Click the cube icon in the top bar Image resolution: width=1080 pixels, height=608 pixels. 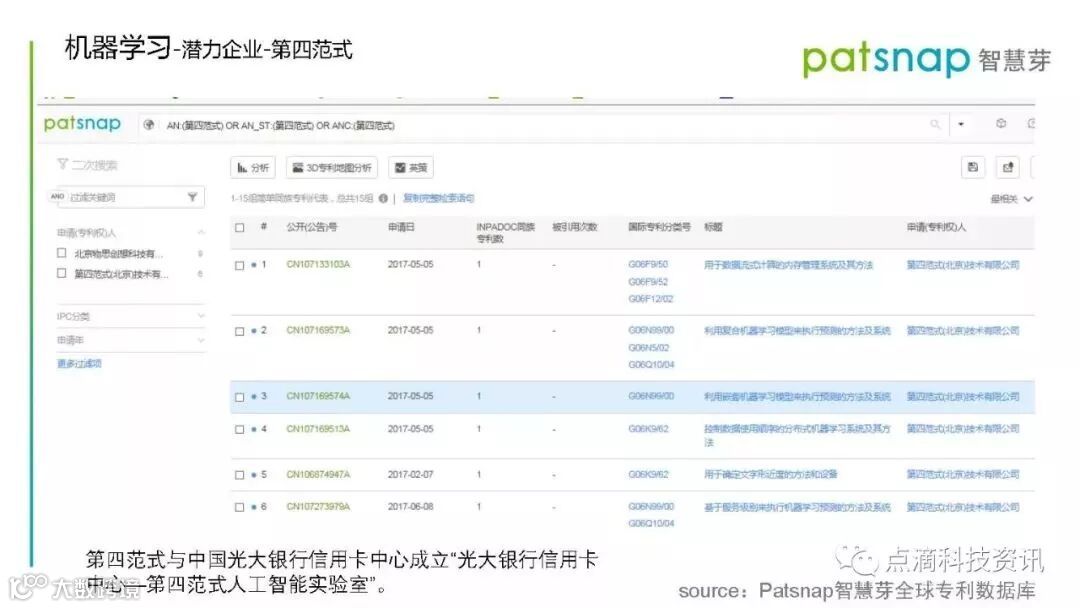click(x=1001, y=123)
